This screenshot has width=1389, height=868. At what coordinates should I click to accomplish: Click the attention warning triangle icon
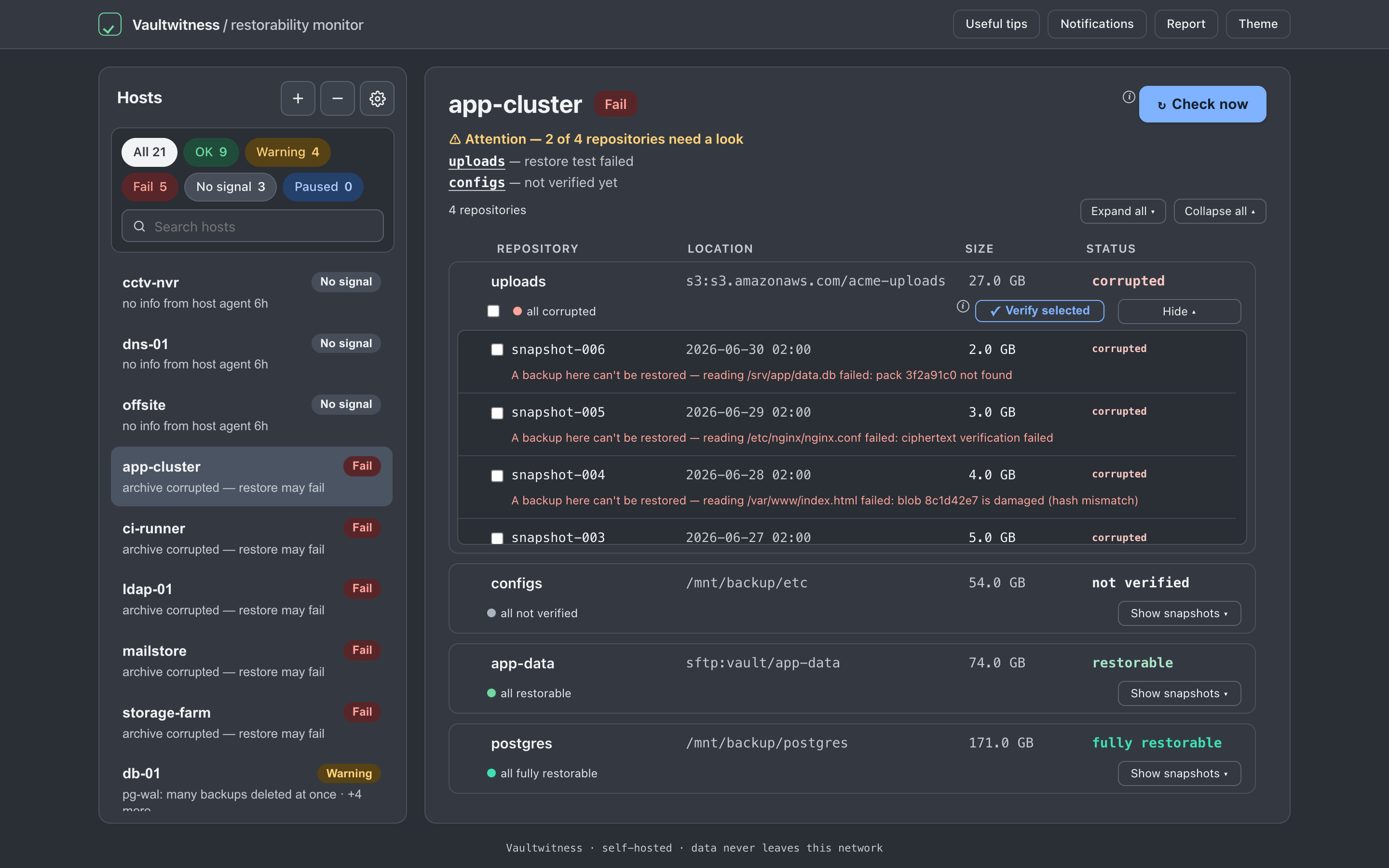[x=455, y=139]
